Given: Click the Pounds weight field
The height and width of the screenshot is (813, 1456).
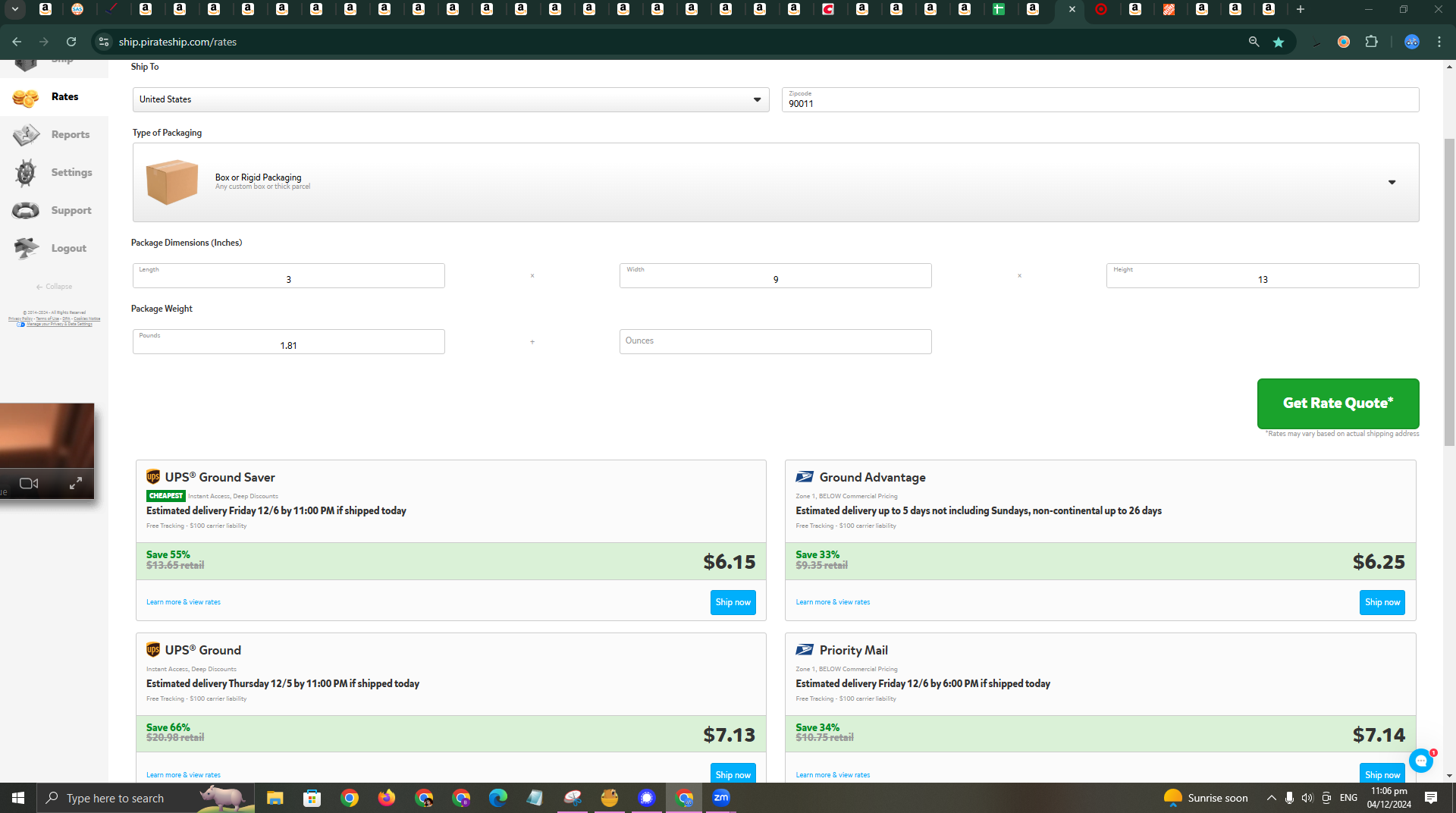Looking at the screenshot, I should click(x=288, y=342).
